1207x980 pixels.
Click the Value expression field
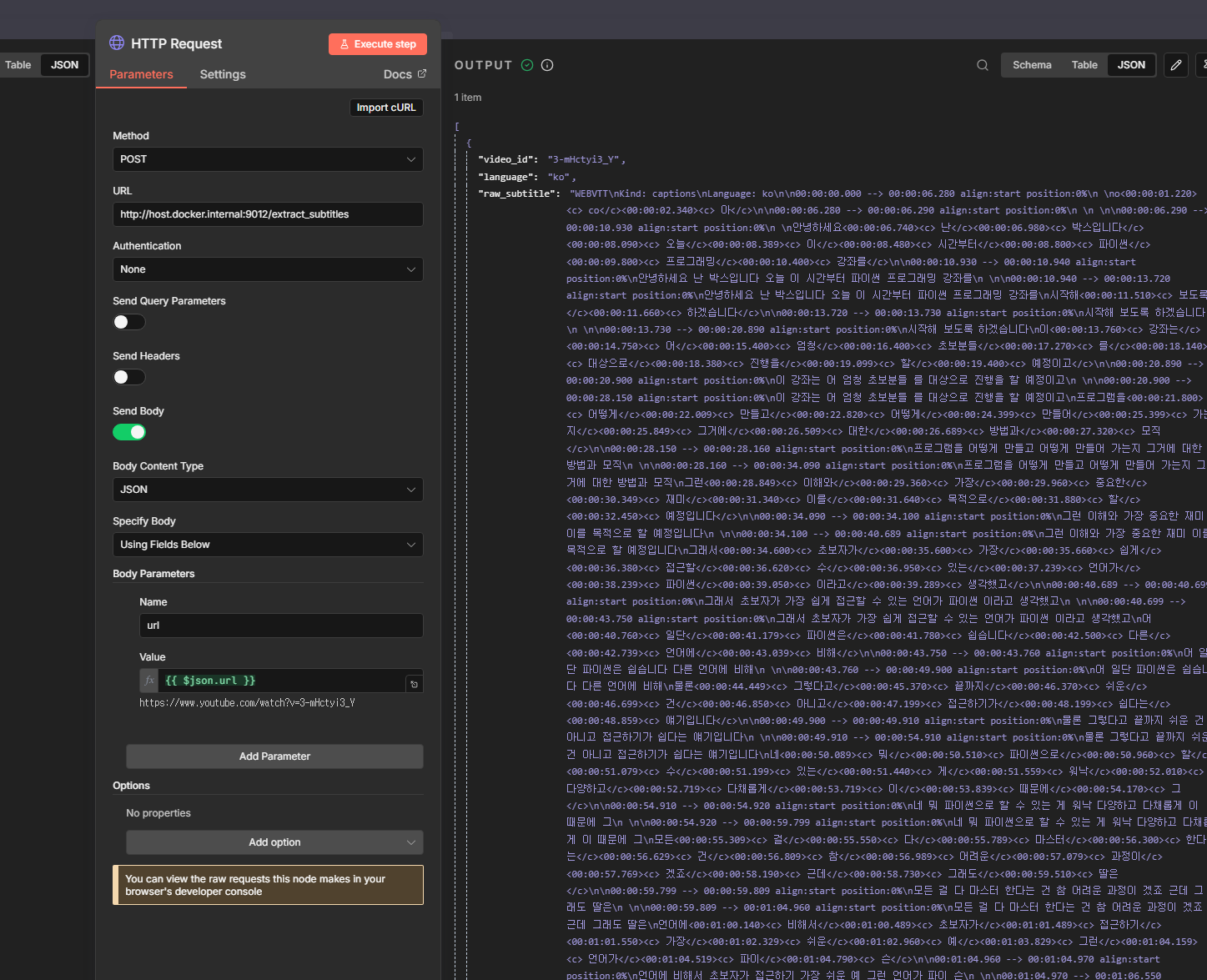pyautogui.click(x=282, y=681)
